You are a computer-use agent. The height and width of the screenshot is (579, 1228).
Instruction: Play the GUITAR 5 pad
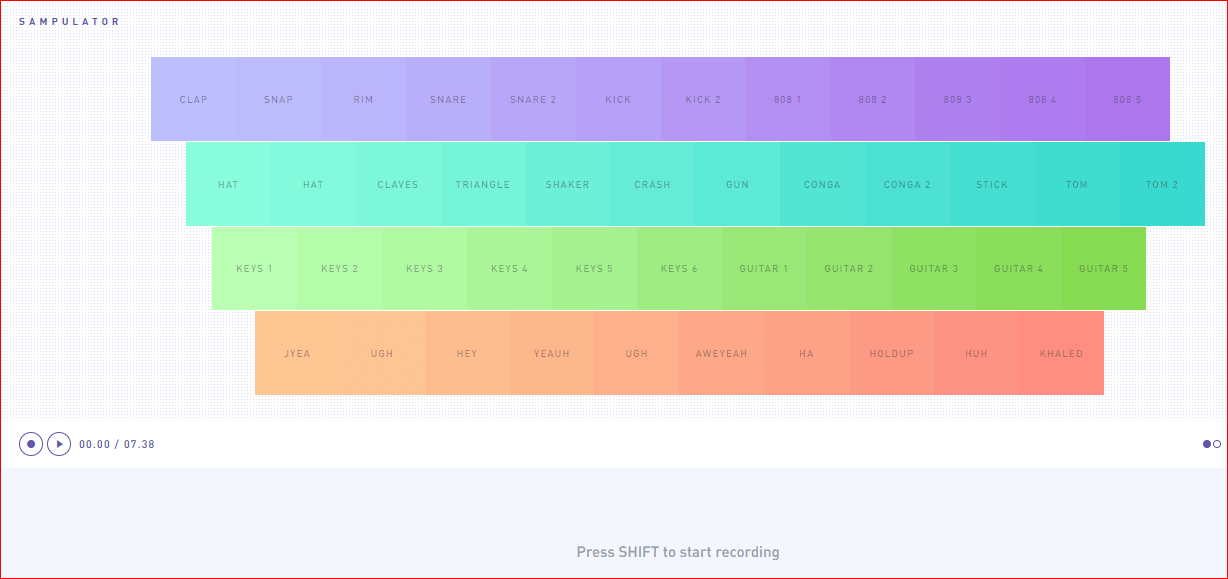1103,268
